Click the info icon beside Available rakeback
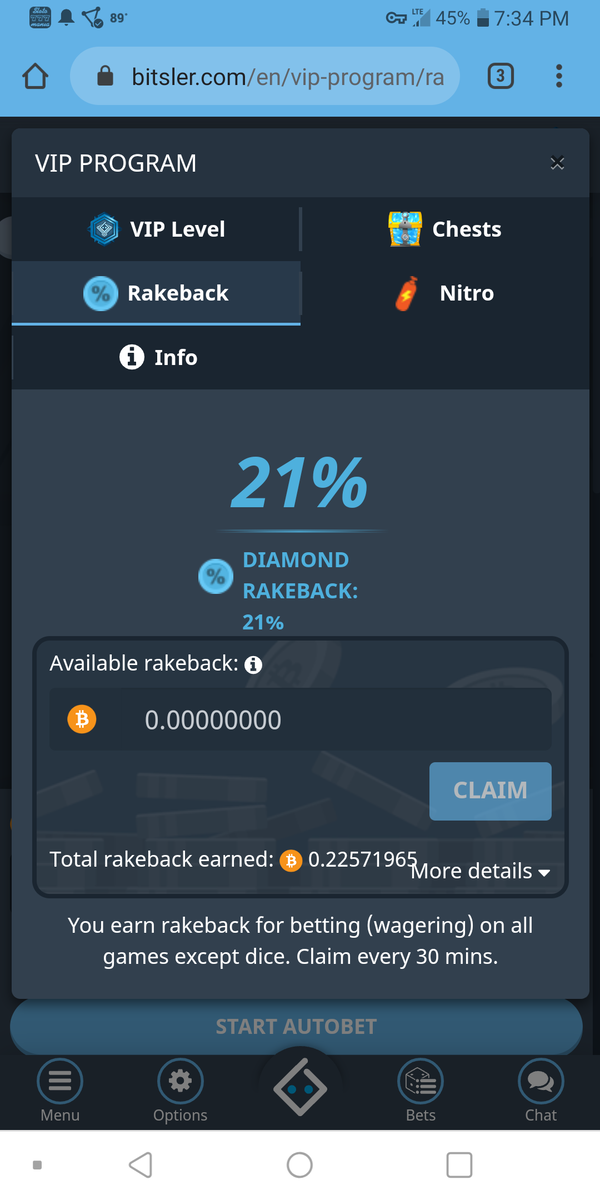The image size is (600, 1200). pos(254,664)
